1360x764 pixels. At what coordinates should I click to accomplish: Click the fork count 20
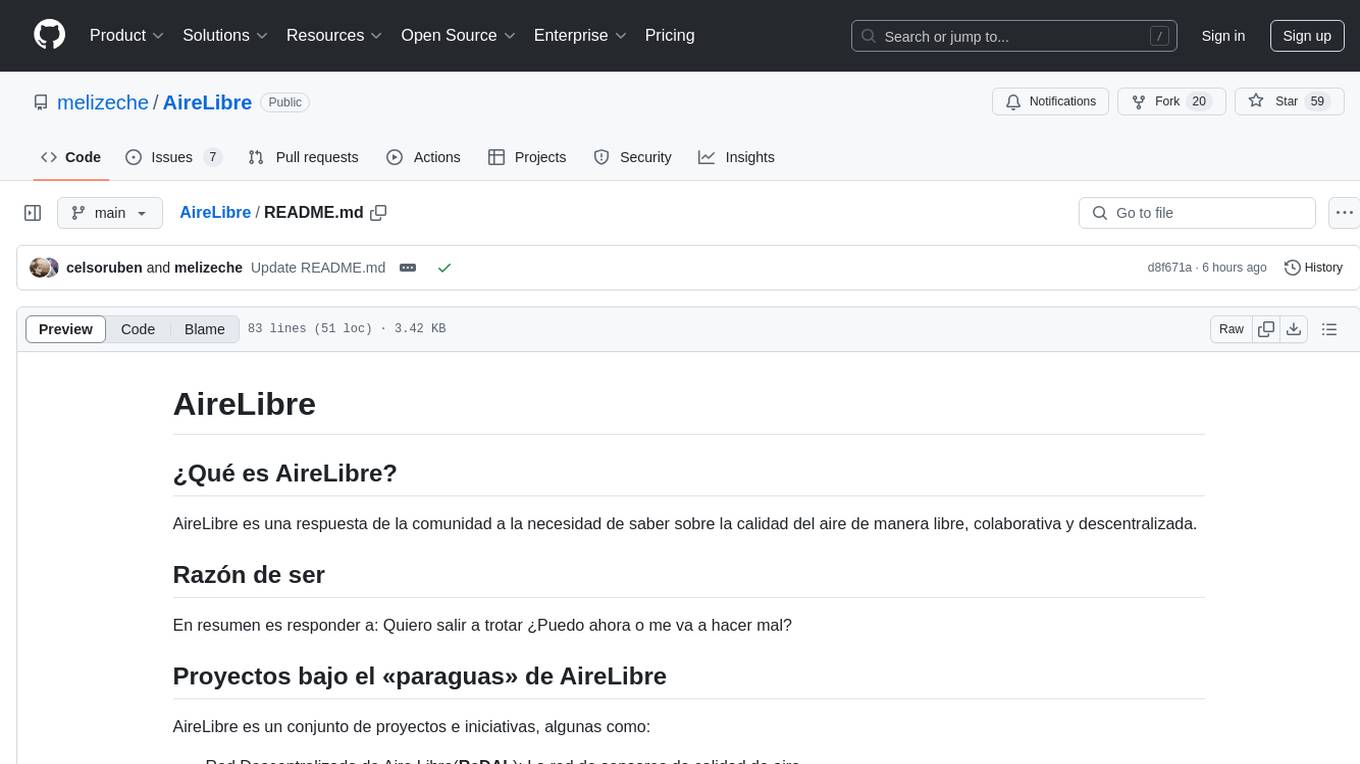click(1199, 101)
